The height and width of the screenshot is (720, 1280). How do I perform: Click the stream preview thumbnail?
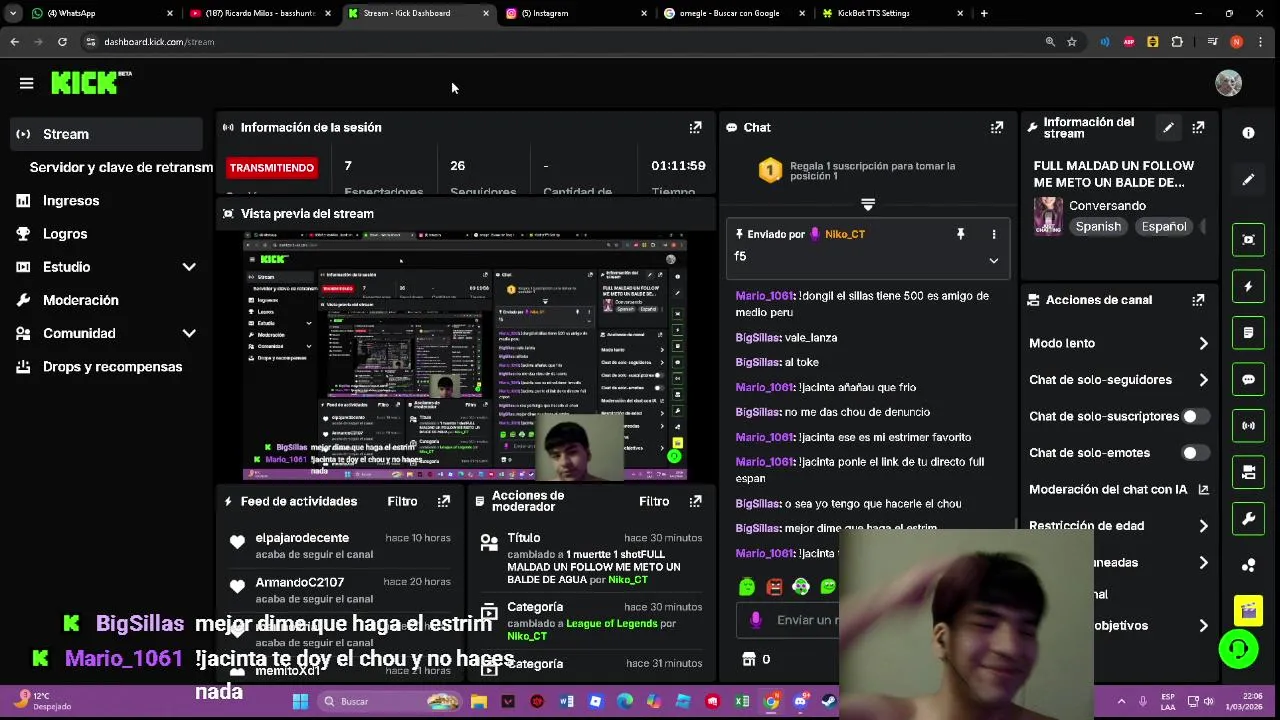pyautogui.click(x=466, y=356)
